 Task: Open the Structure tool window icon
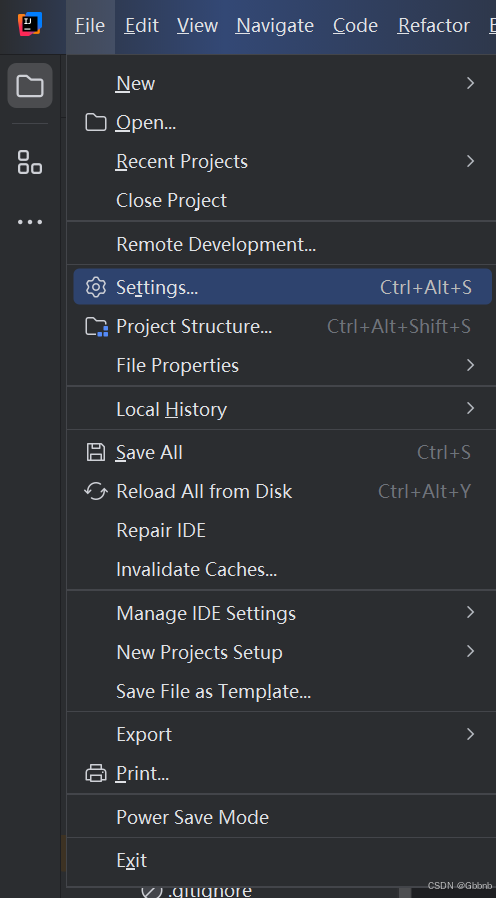pos(30,162)
